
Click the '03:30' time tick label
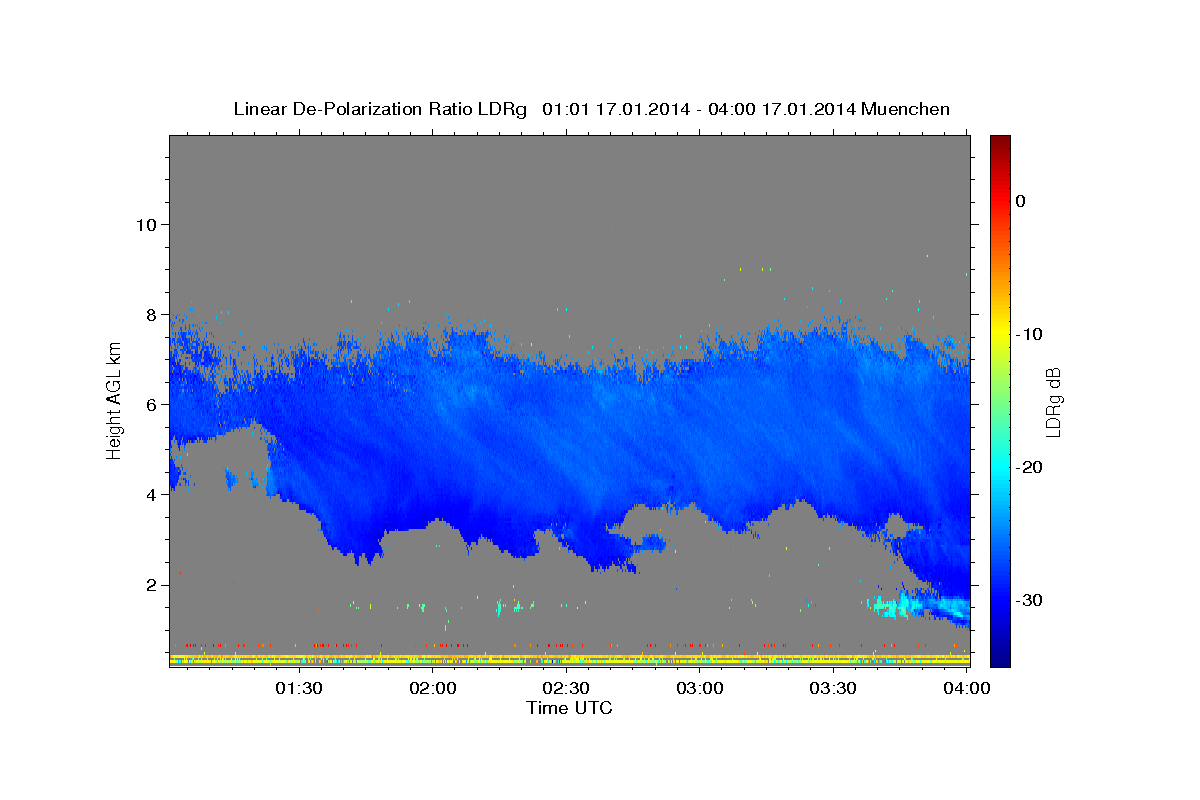[833, 689]
